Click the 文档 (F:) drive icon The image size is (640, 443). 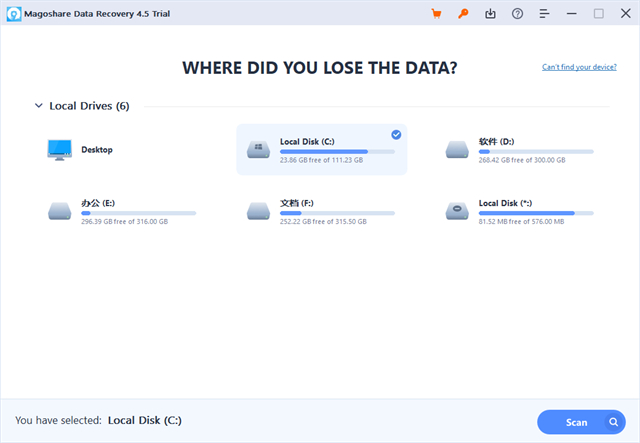[258, 210]
